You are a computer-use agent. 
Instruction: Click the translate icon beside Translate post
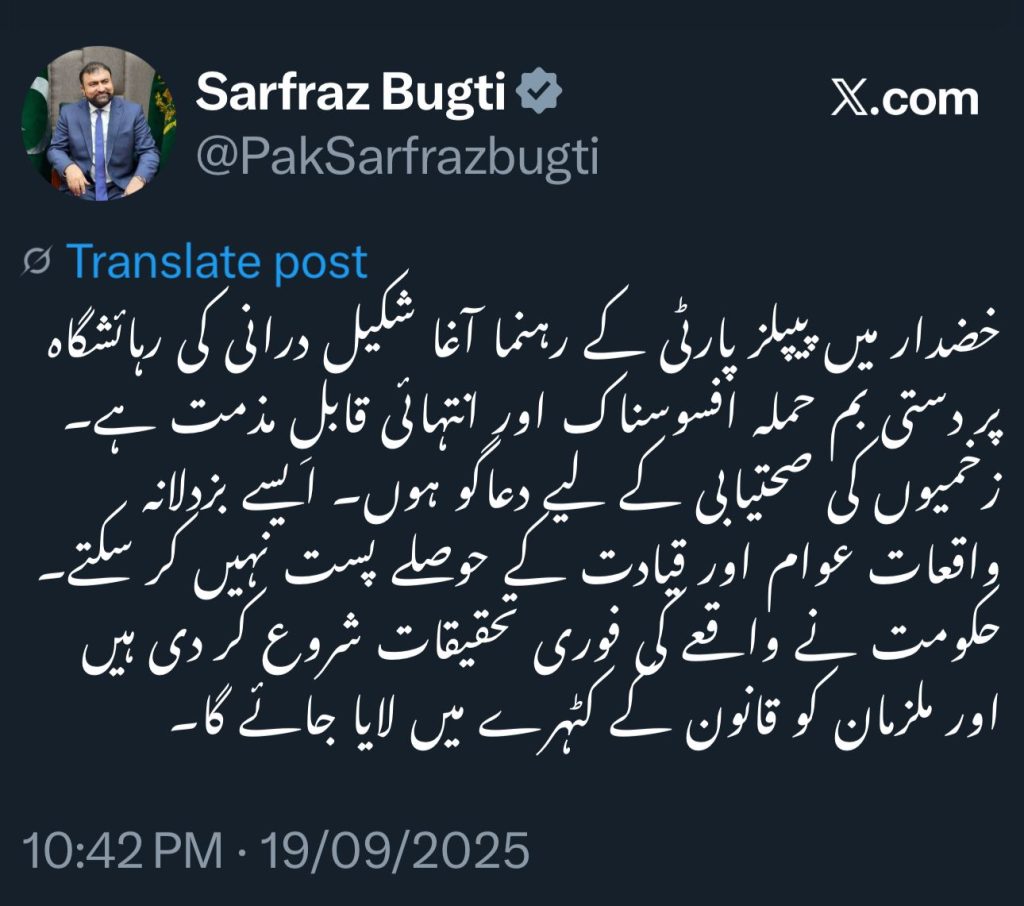pyautogui.click(x=37, y=262)
